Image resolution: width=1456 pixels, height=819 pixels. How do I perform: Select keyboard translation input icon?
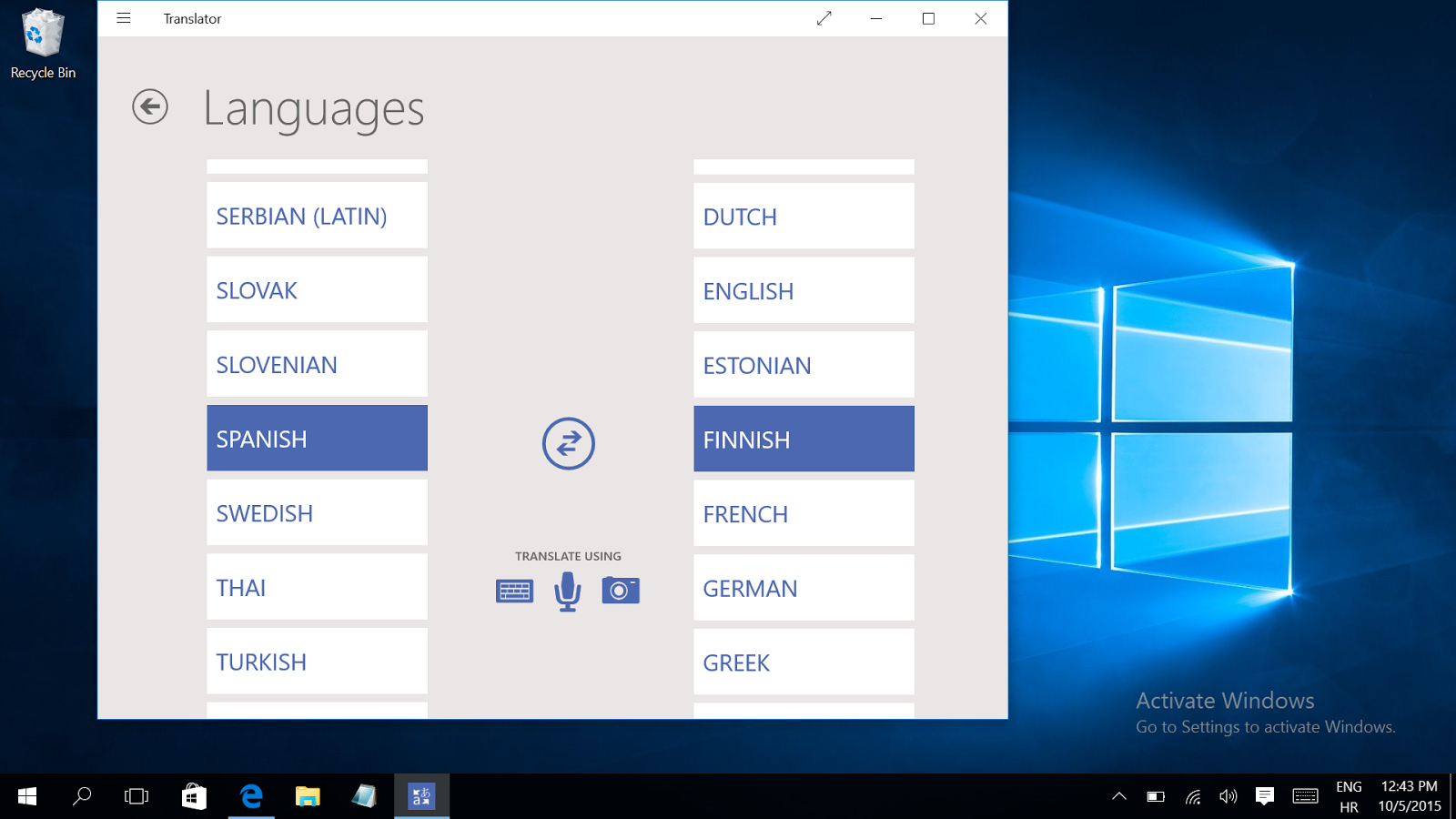(514, 591)
